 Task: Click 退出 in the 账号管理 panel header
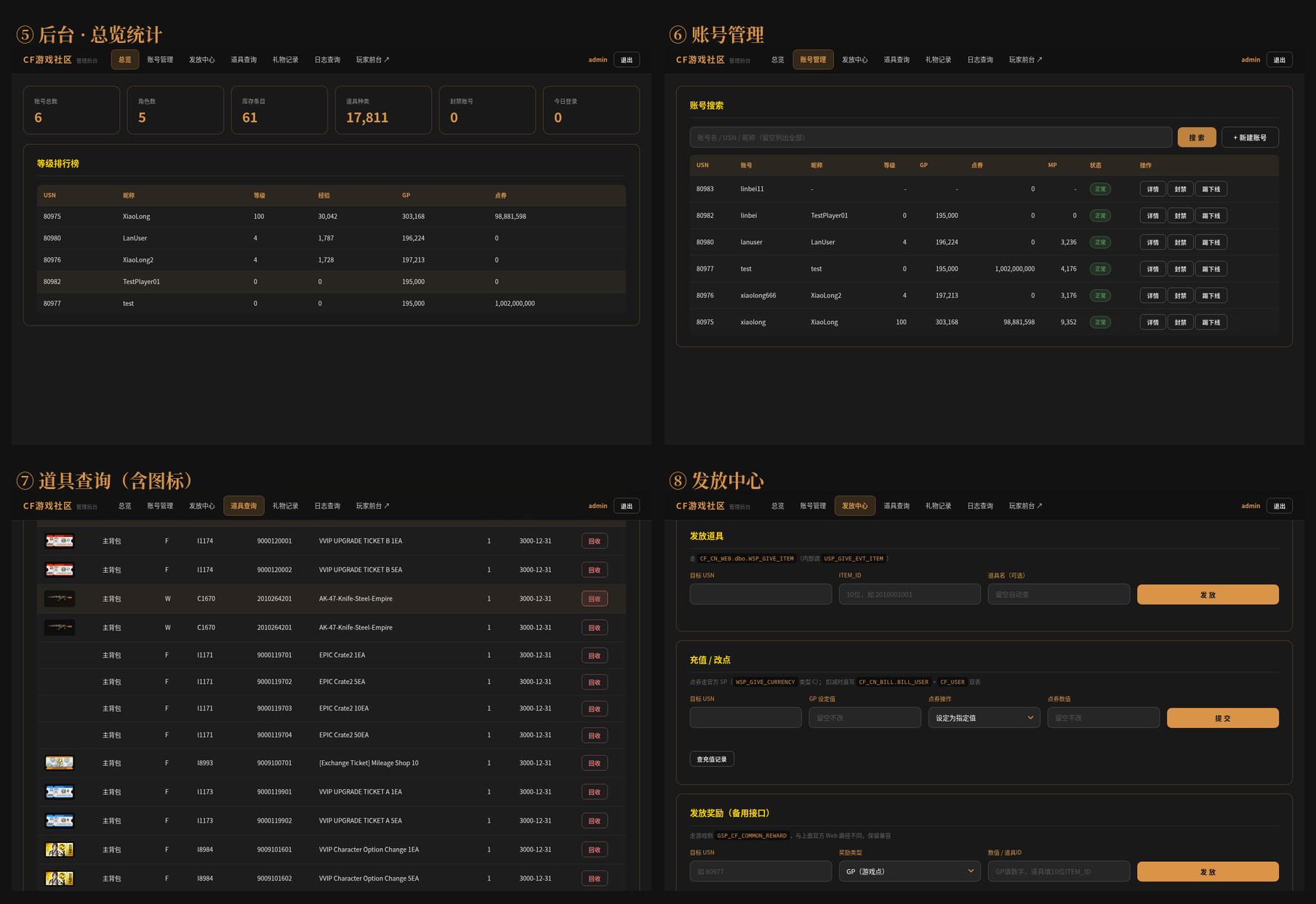pyautogui.click(x=1279, y=60)
